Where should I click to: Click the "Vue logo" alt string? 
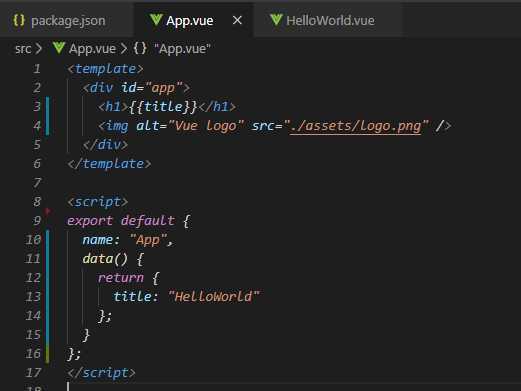206,126
